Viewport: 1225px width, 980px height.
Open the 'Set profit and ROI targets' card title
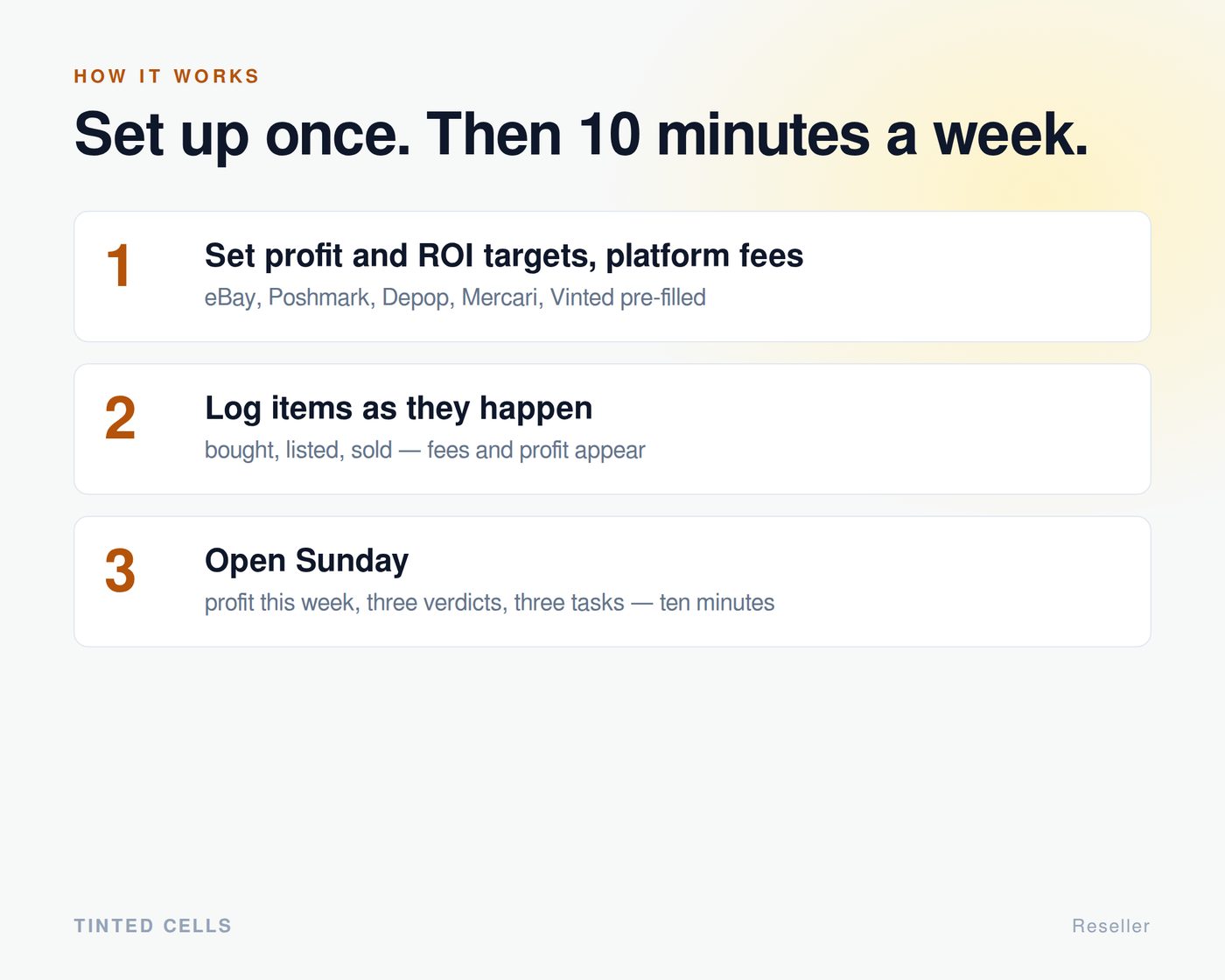pos(504,255)
